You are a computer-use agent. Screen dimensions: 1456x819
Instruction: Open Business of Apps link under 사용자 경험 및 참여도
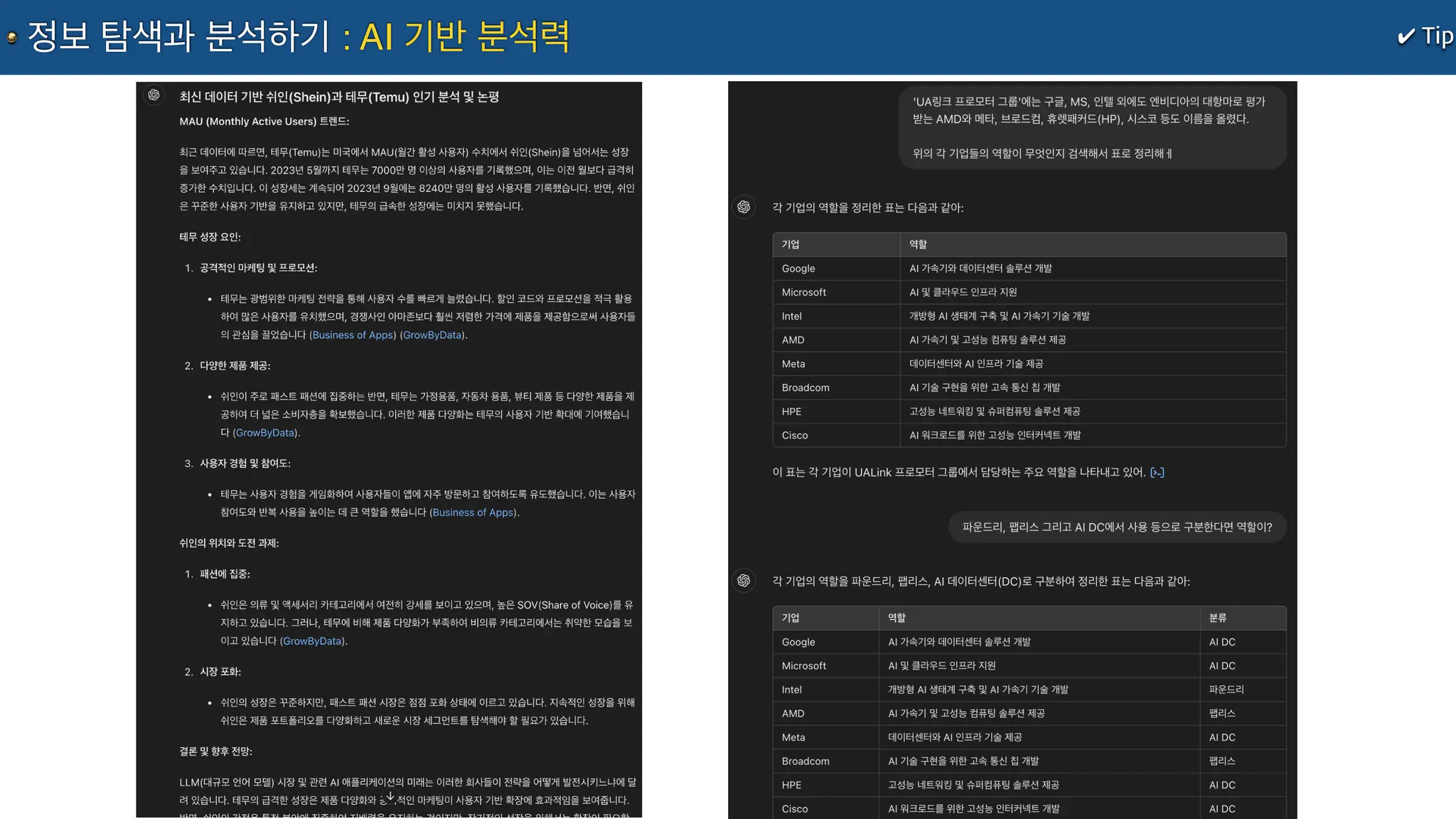pyautogui.click(x=473, y=512)
